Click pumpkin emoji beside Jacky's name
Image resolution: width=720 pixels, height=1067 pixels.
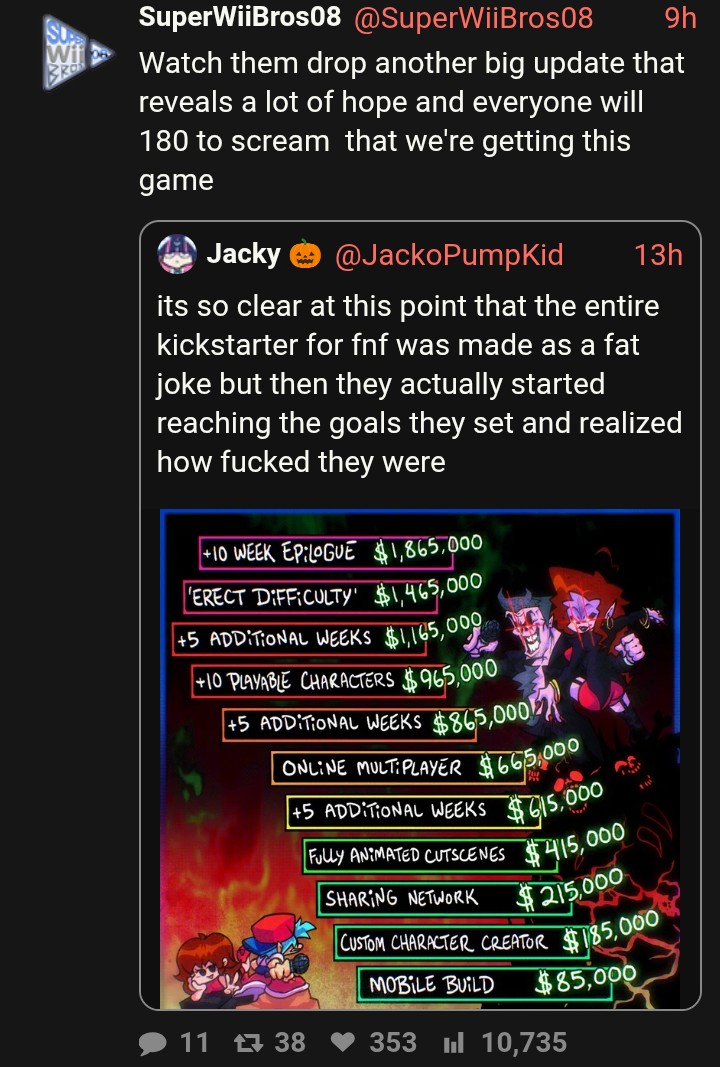click(x=305, y=254)
